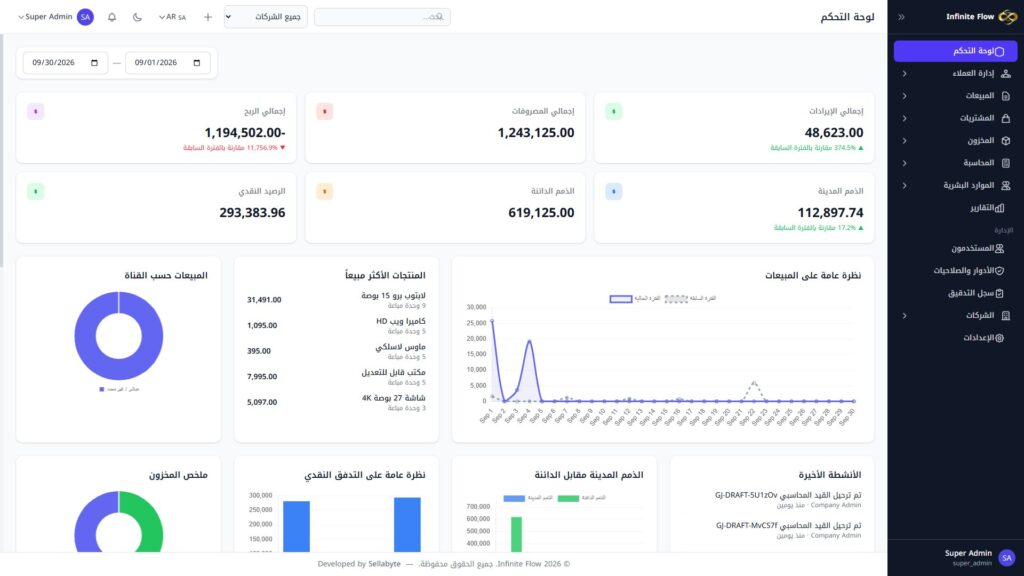1024x576 pixels.
Task: Expand المحاسبة submenu chevron
Action: [x=904, y=163]
